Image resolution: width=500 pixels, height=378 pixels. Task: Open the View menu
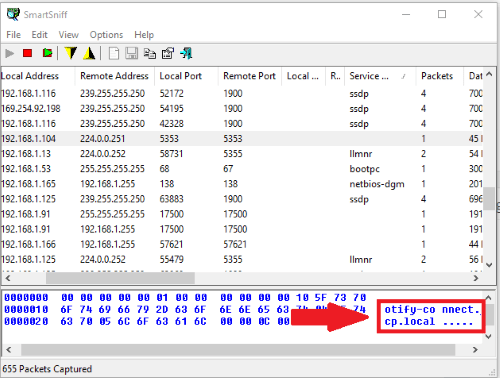click(69, 35)
